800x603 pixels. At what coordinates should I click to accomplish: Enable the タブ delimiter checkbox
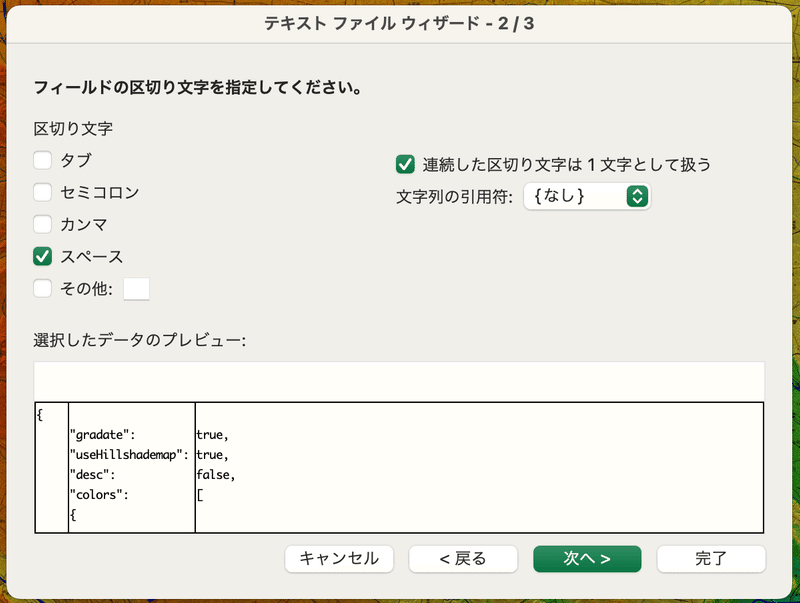click(42, 160)
